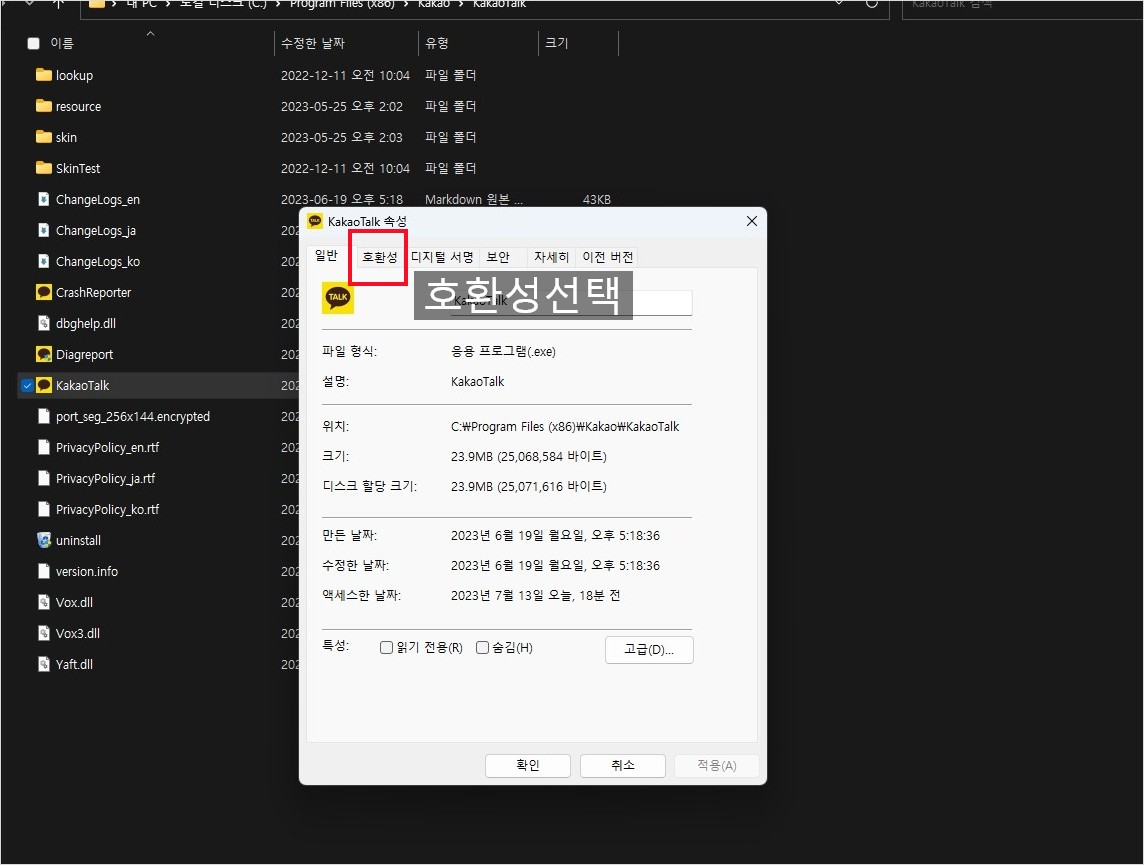
Task: Open the 보안 tab
Action: pos(498,257)
